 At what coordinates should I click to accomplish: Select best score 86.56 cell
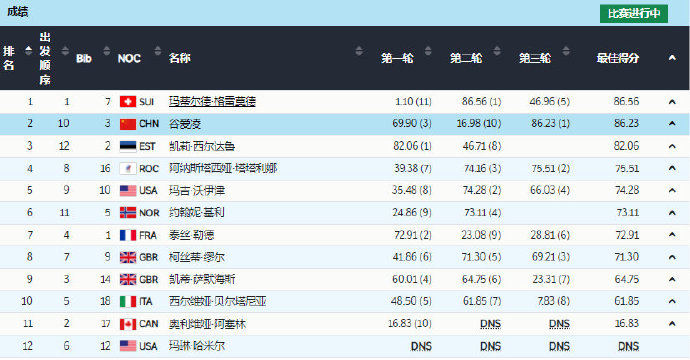[x=626, y=102]
